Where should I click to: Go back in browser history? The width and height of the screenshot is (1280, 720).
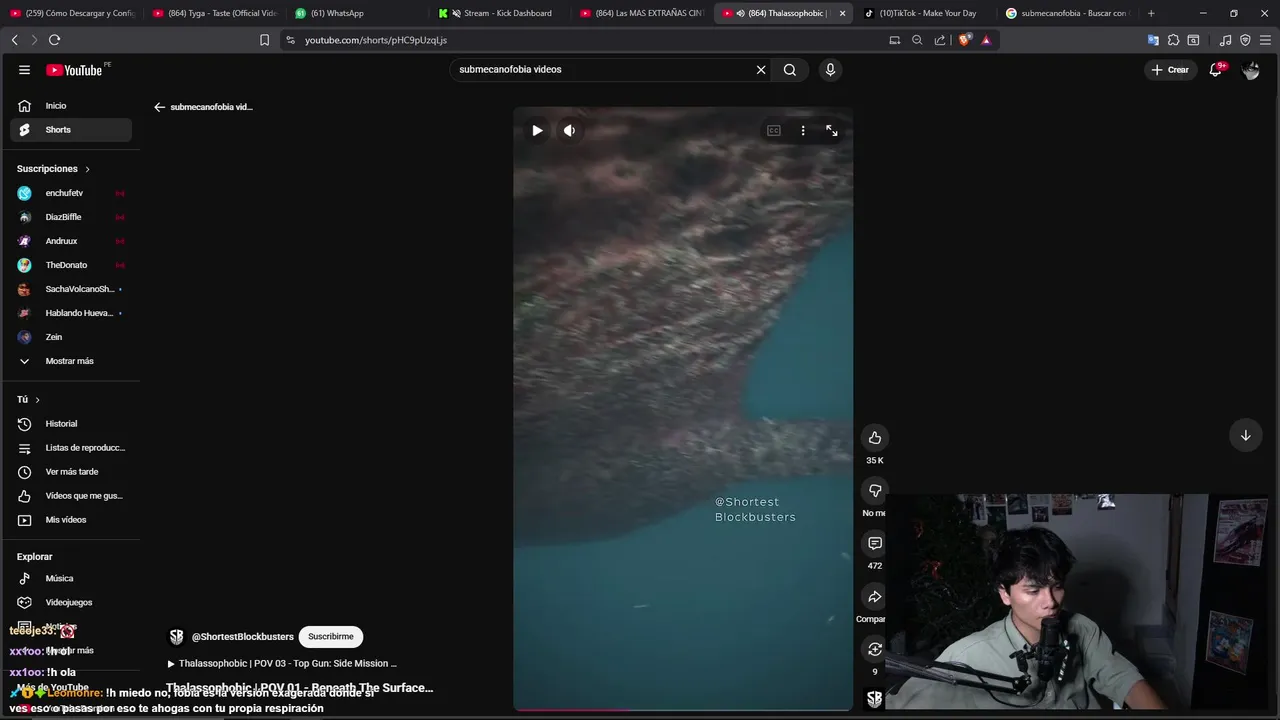click(x=14, y=40)
